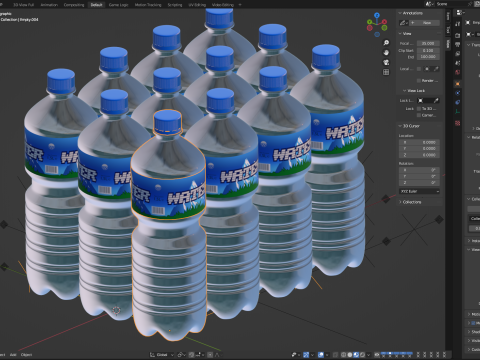This screenshot has height=360, width=480.
Task: Click the 3D cursor Rotation X field
Action: point(419,170)
